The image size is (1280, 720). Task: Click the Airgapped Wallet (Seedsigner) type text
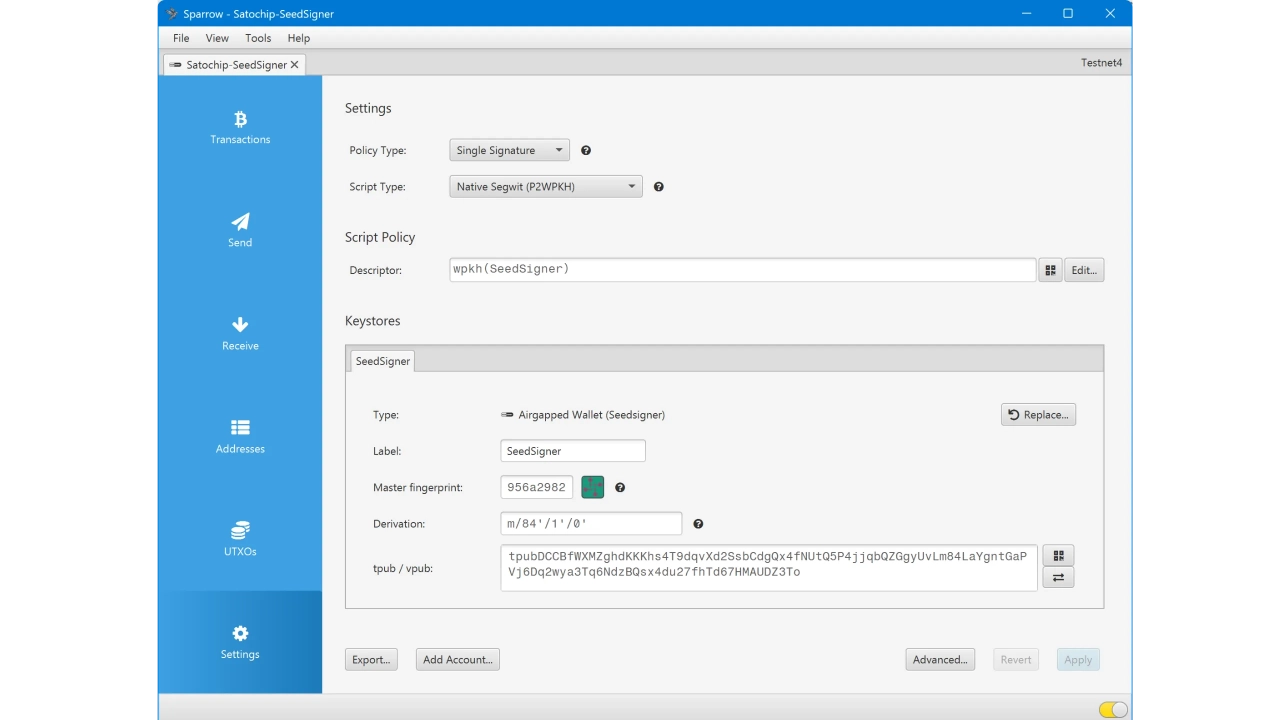click(591, 414)
